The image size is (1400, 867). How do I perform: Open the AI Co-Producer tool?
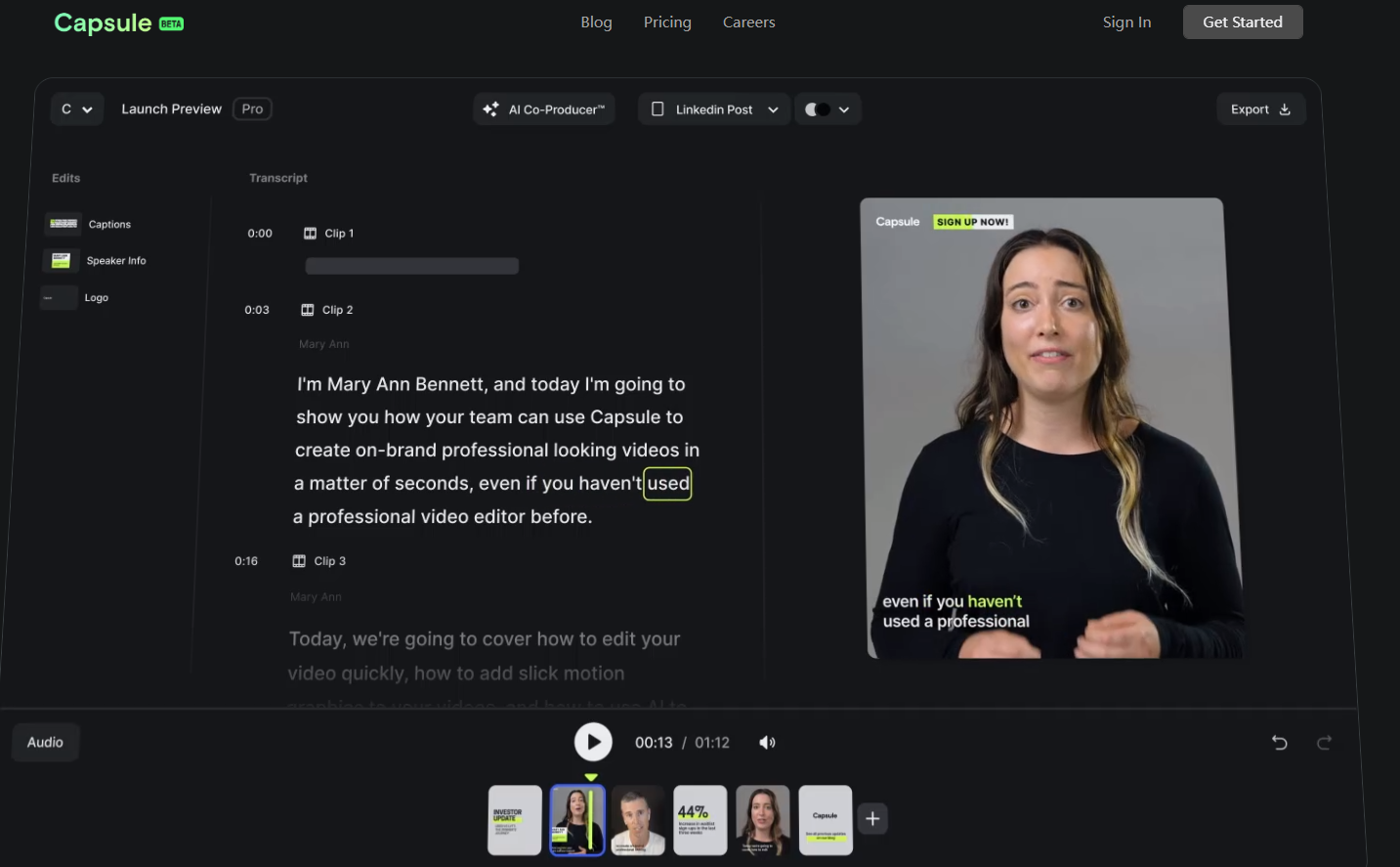[544, 109]
